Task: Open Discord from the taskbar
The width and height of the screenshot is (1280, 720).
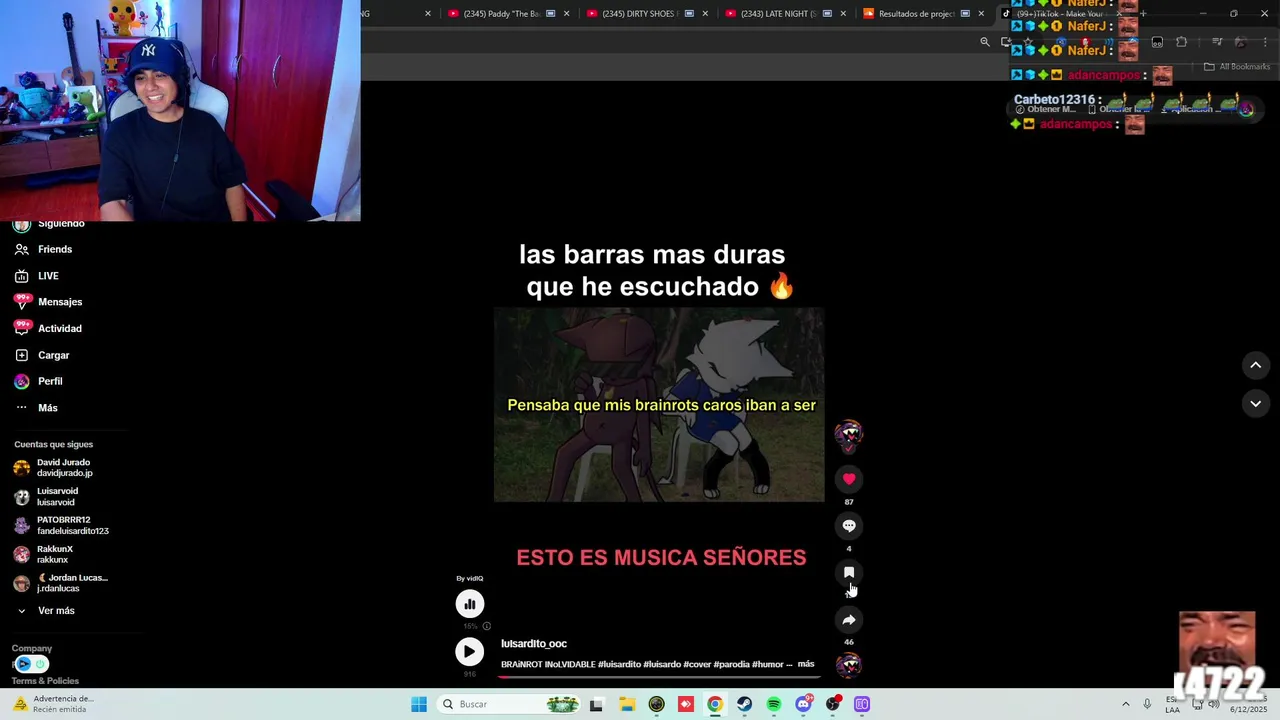Action: pyautogui.click(x=803, y=705)
